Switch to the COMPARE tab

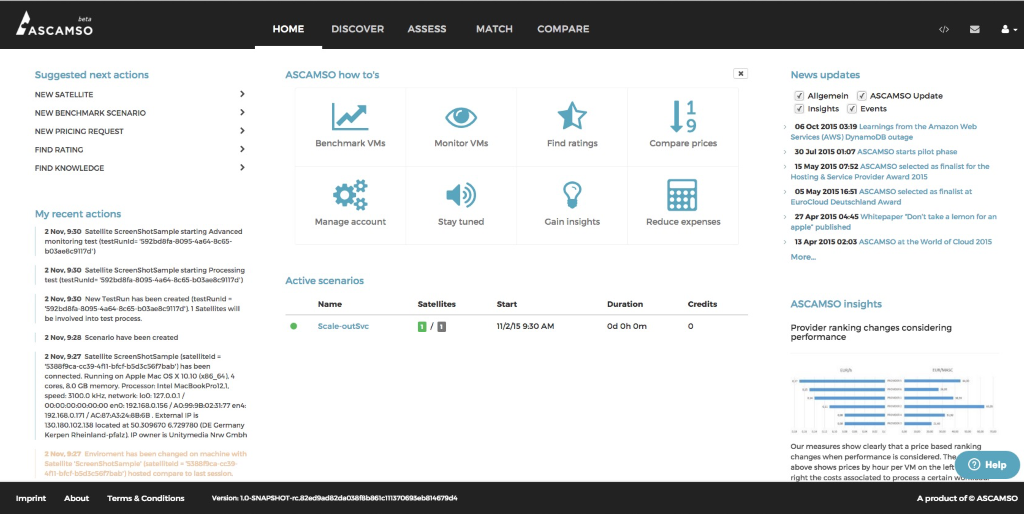[x=563, y=29]
